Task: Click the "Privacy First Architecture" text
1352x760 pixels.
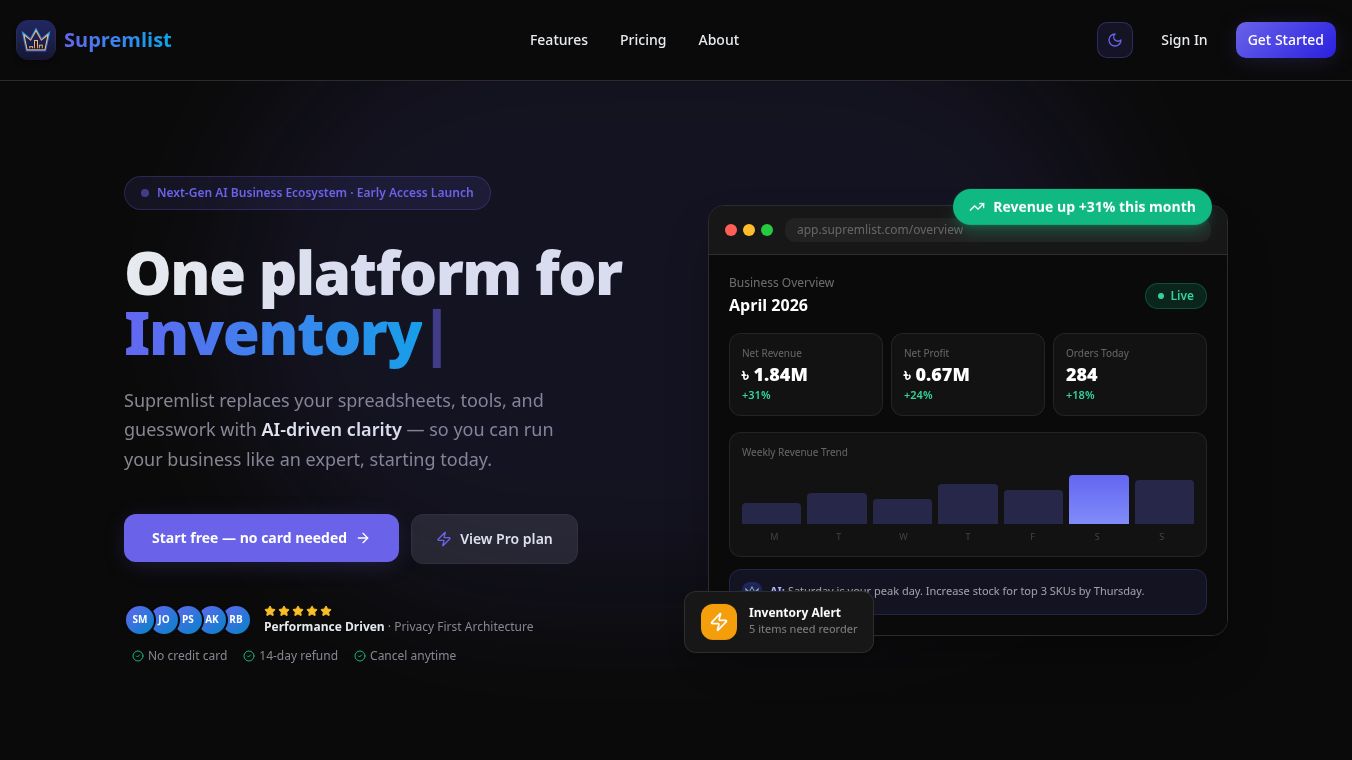Action: [x=464, y=627]
